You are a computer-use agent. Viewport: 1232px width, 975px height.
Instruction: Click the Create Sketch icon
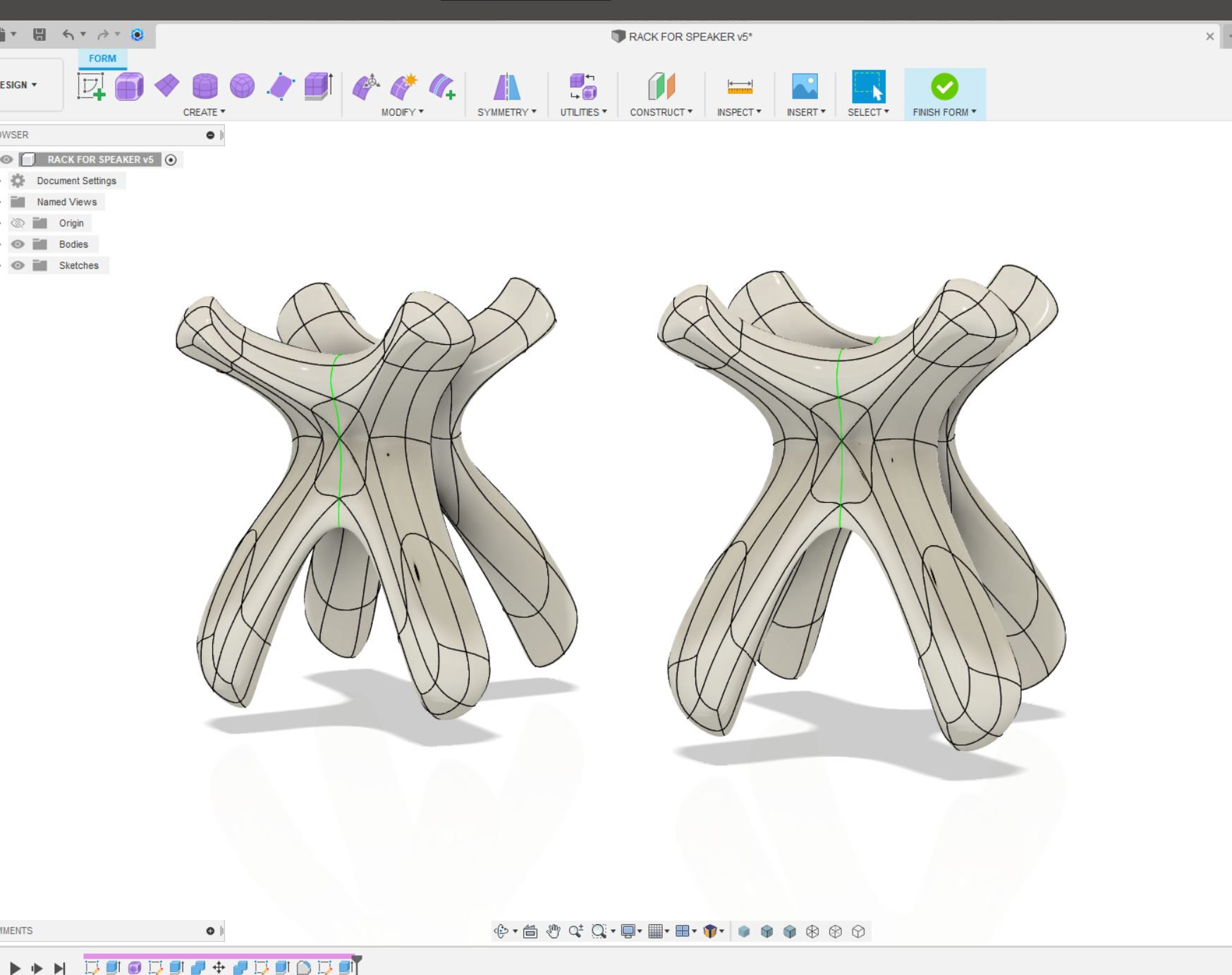(91, 87)
